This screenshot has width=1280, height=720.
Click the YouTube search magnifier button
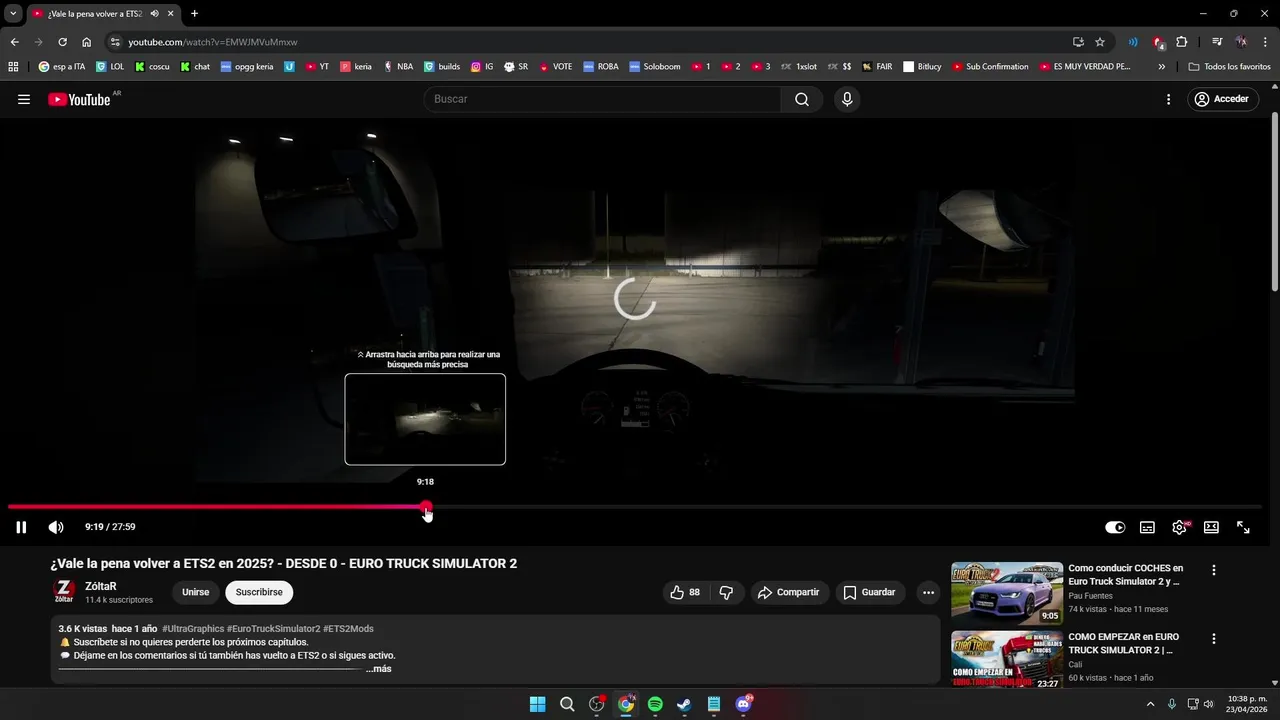(802, 99)
